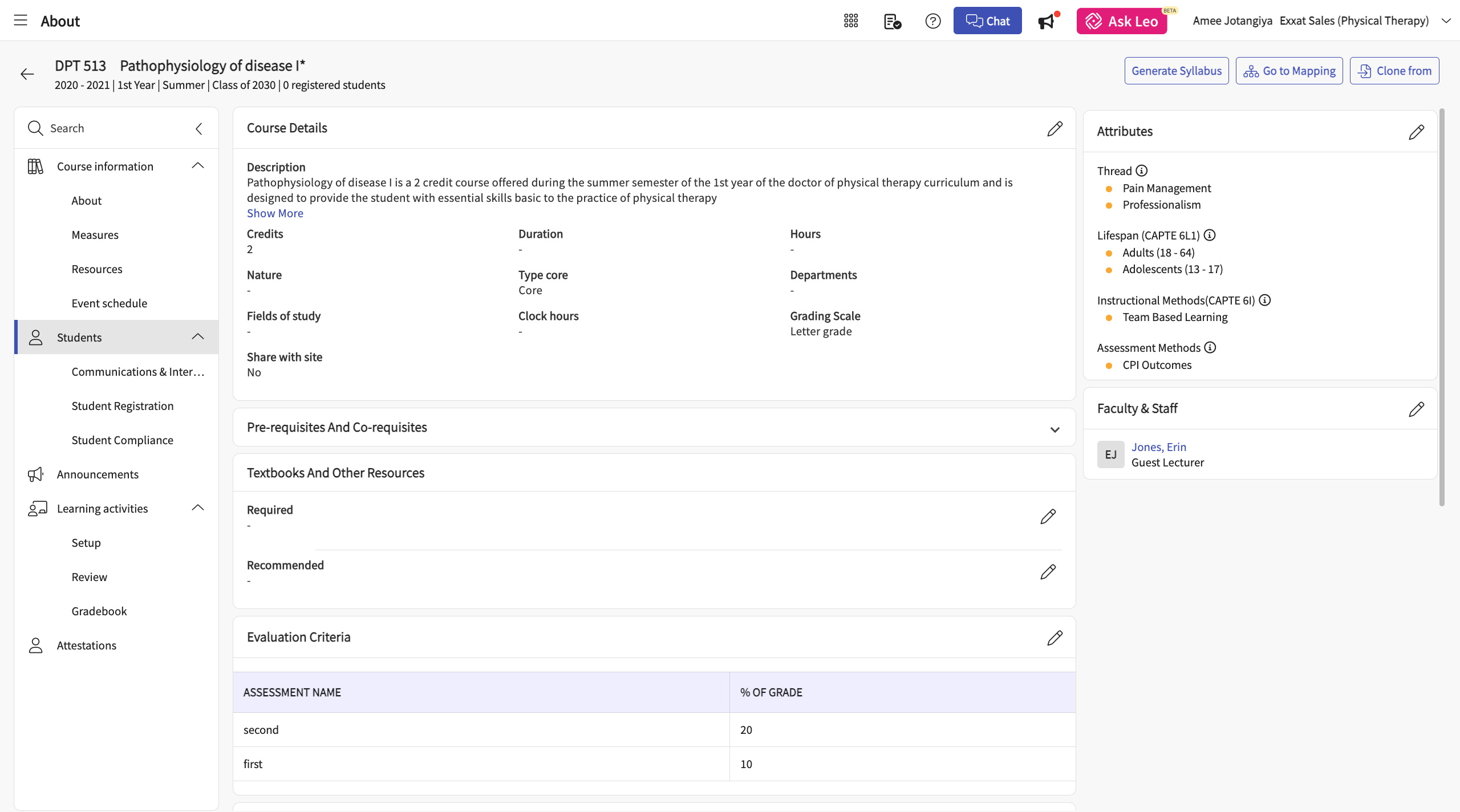Select Student Registration menu item
This screenshot has width=1460, height=812.
[123, 405]
